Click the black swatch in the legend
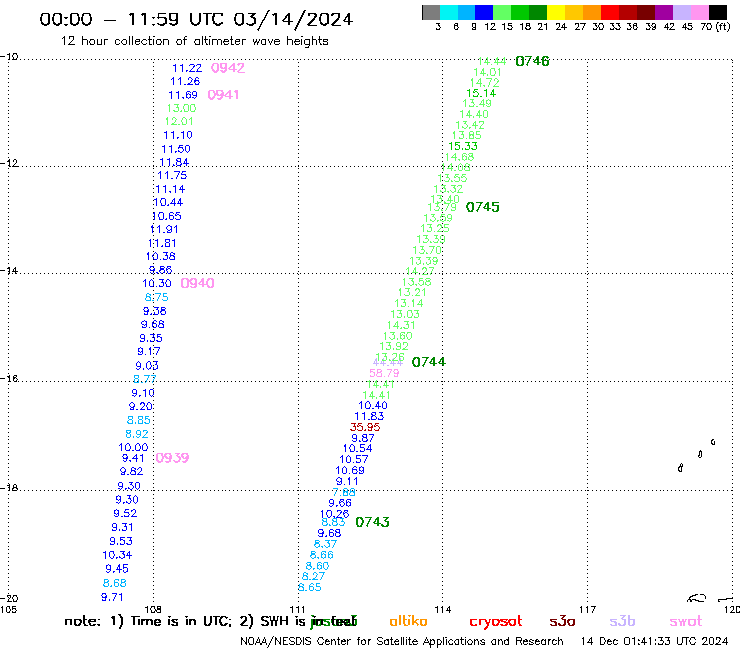 (718, 12)
